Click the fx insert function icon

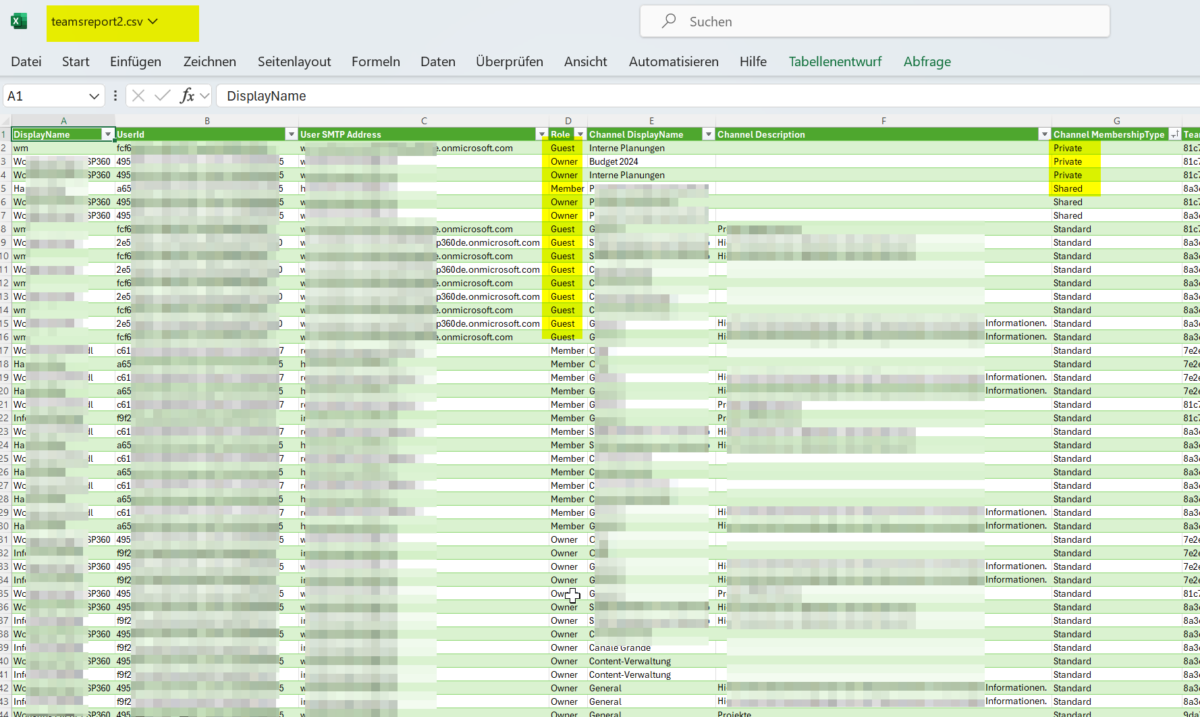[187, 96]
